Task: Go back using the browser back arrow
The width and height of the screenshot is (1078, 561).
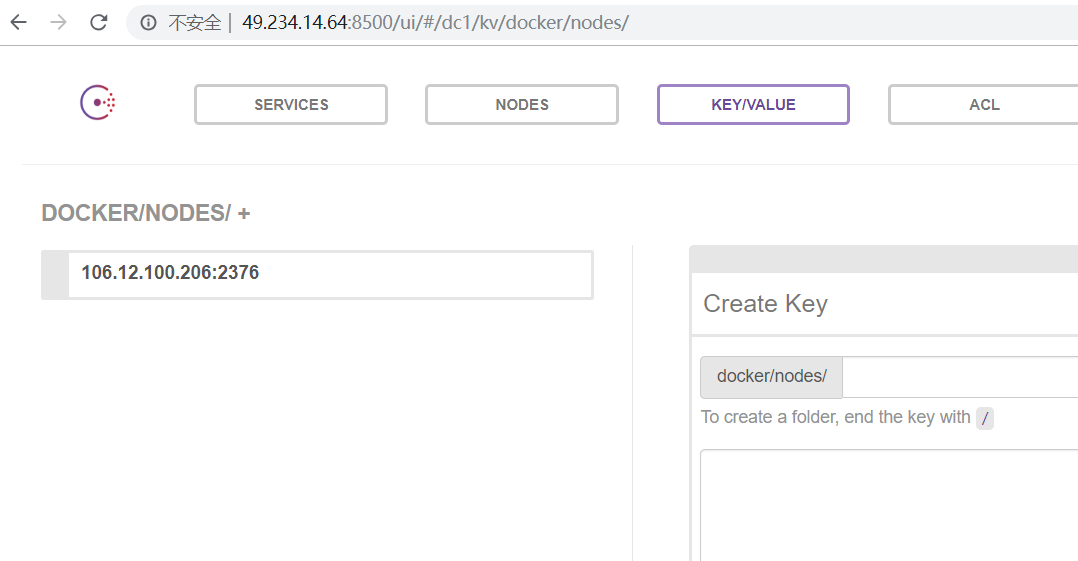Action: (x=19, y=23)
